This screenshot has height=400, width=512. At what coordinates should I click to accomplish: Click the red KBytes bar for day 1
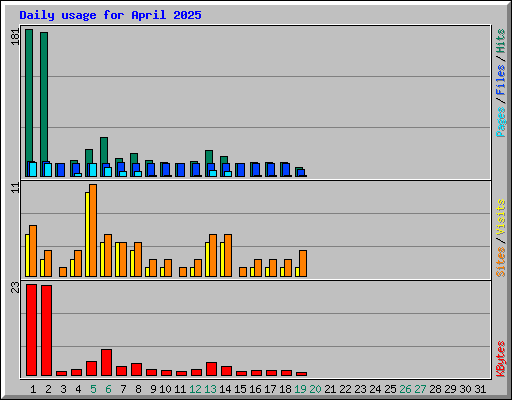31,330
